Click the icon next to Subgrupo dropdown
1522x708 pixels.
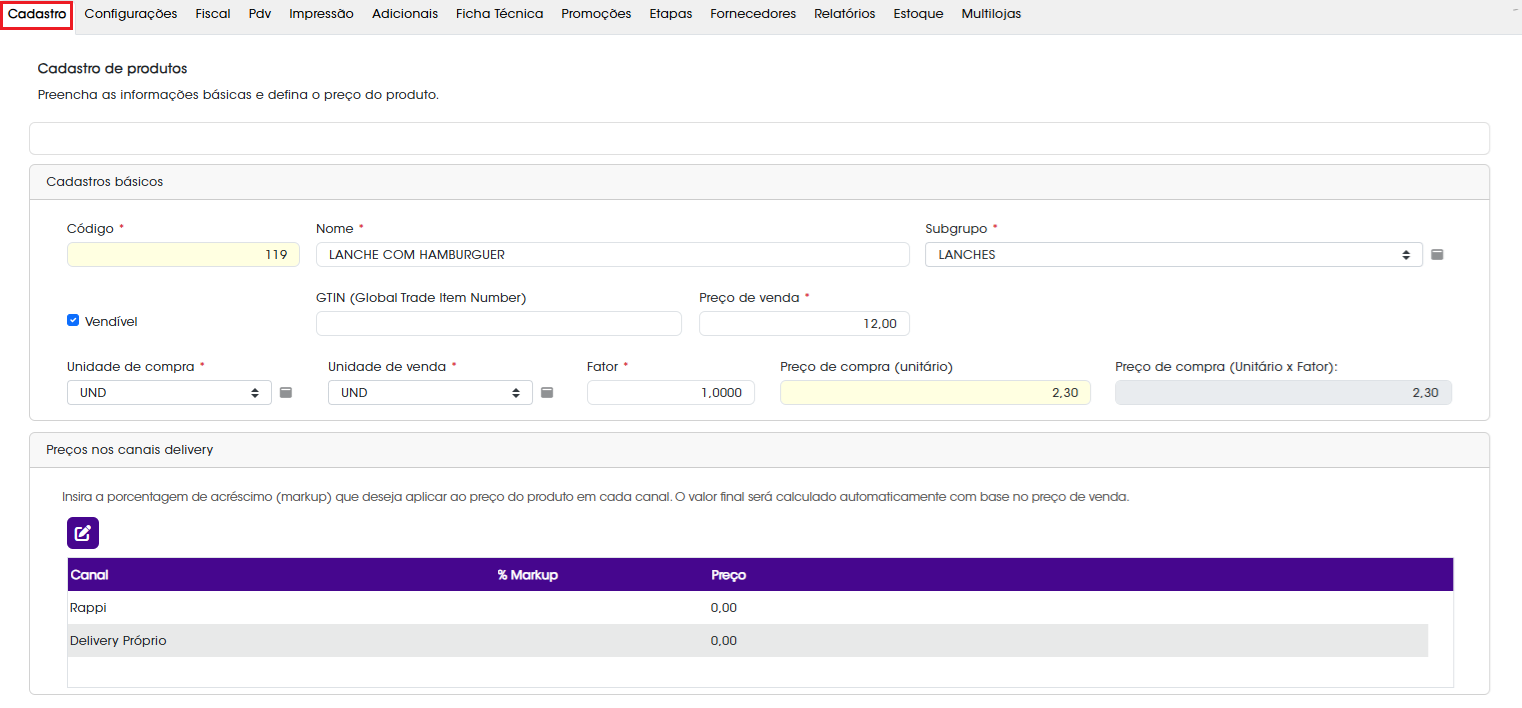(x=1437, y=255)
